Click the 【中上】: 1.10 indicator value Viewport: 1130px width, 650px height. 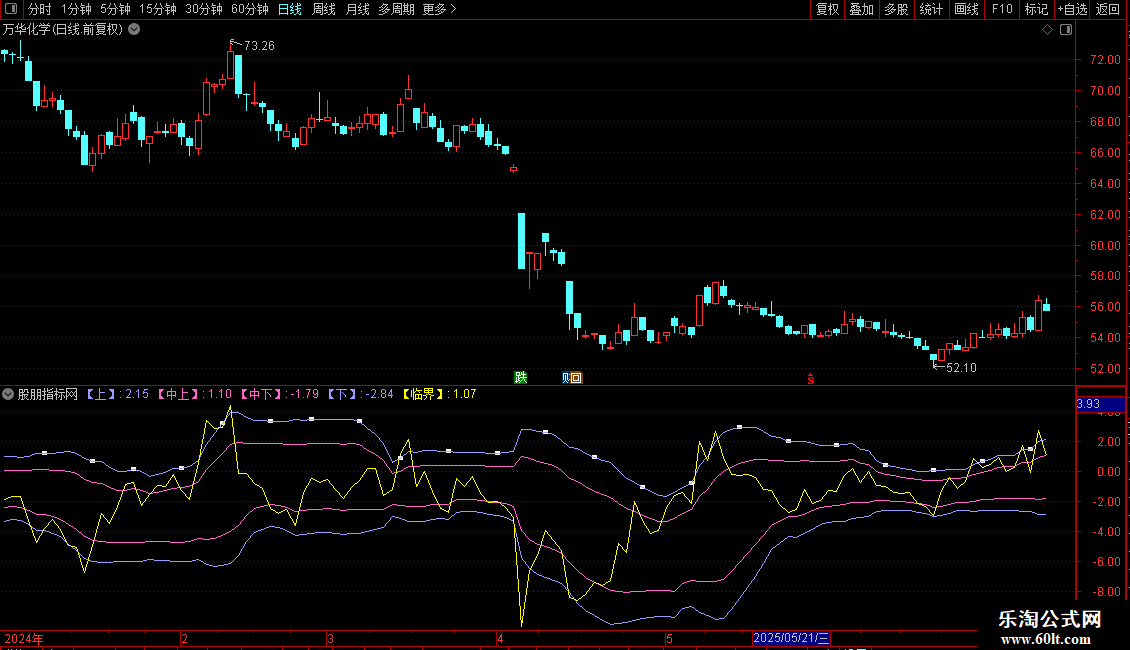pyautogui.click(x=195, y=394)
